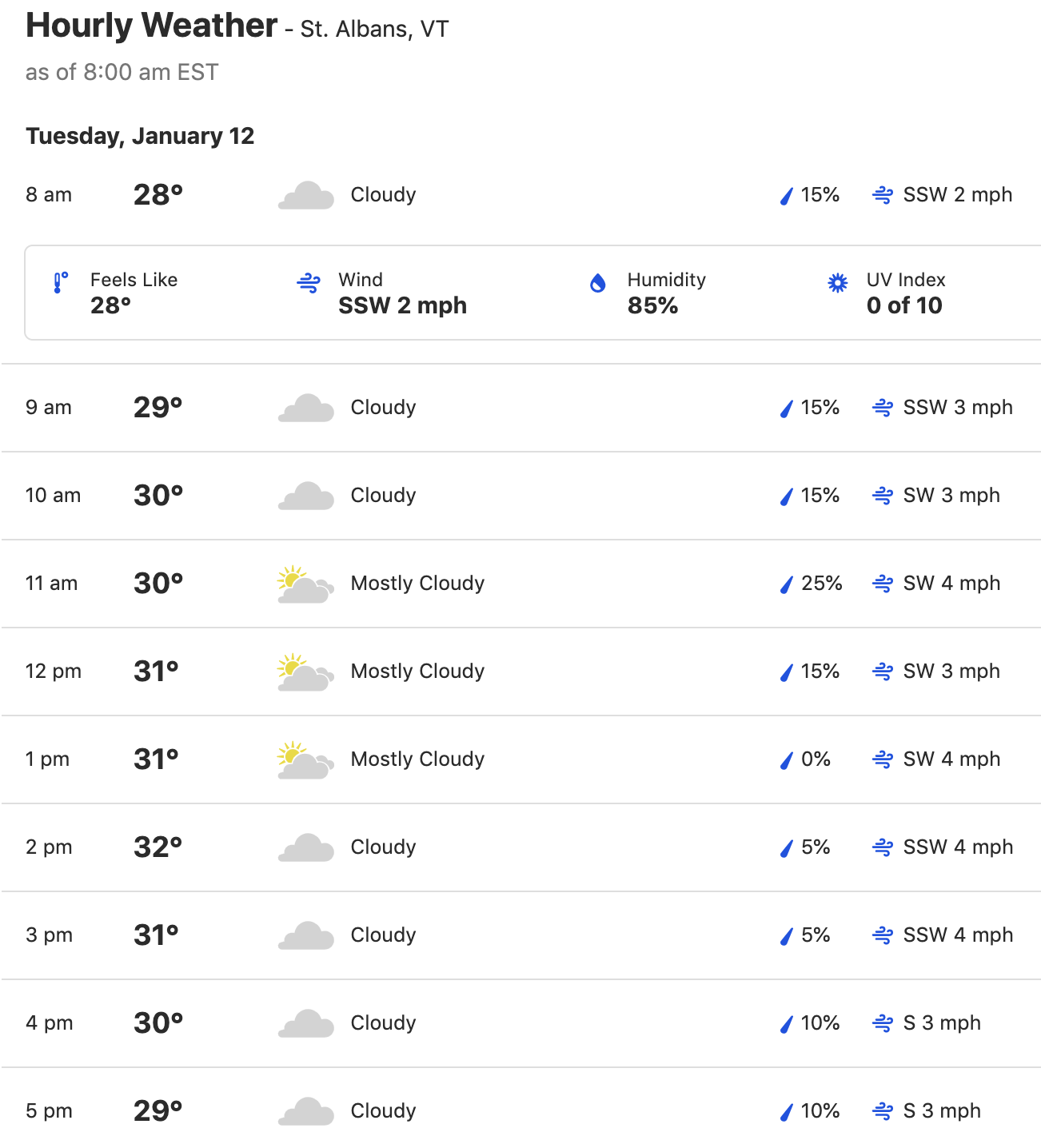The height and width of the screenshot is (1148, 1041).
Task: Expand the 12 pm hourly row
Action: 521,672
